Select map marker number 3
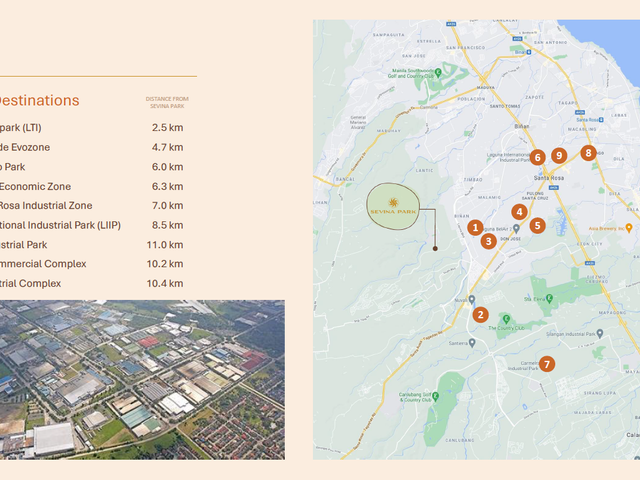The image size is (640, 480). click(x=489, y=241)
